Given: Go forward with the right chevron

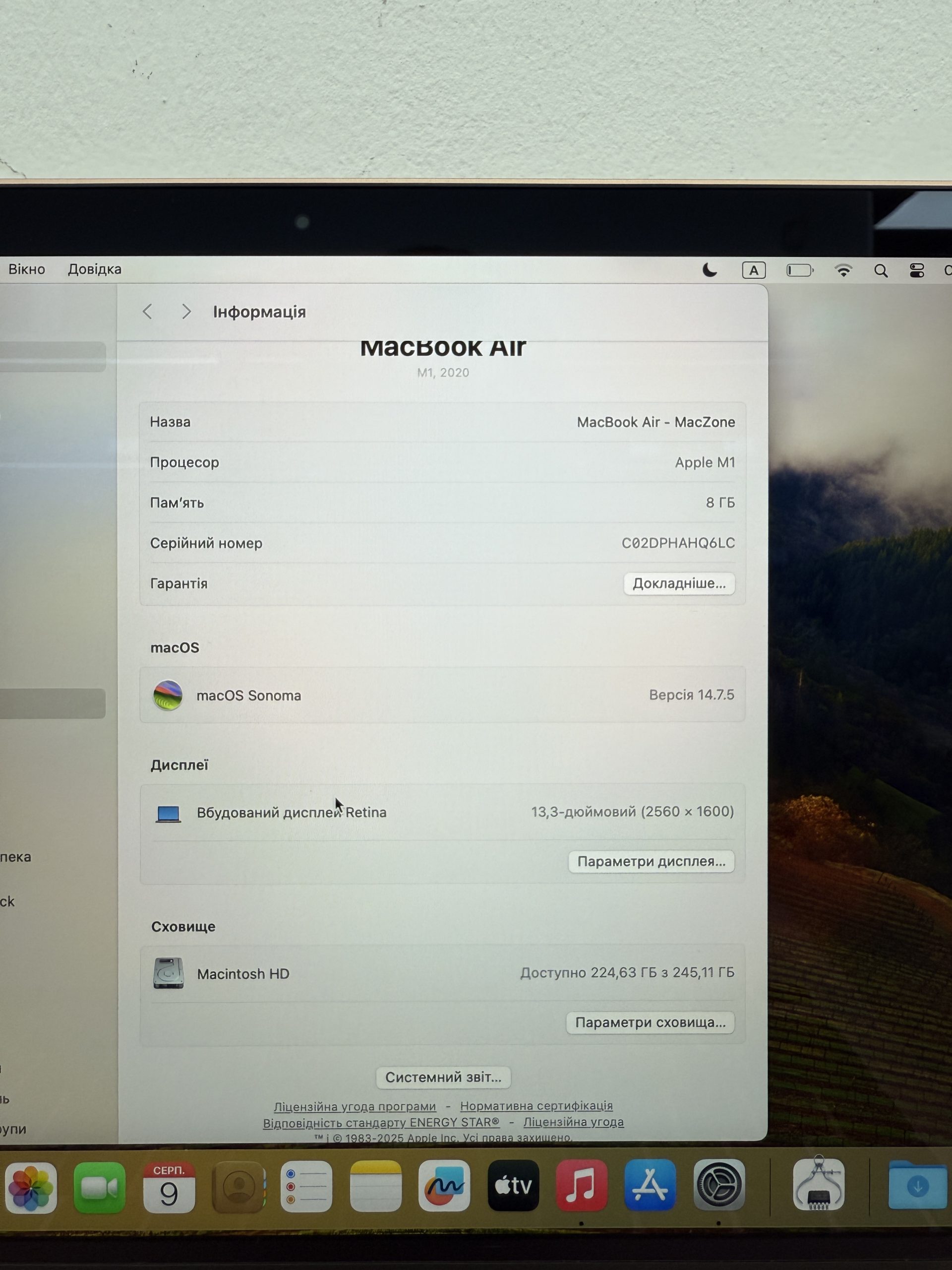Looking at the screenshot, I should coord(186,312).
